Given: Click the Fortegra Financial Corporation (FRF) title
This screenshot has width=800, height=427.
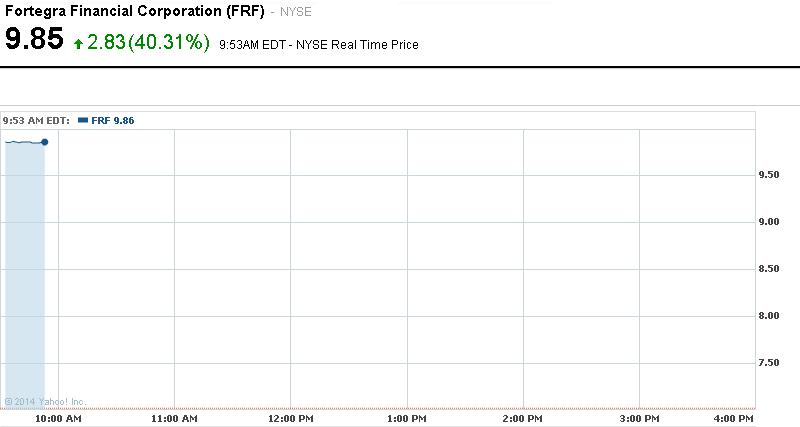Looking at the screenshot, I should coord(134,12).
